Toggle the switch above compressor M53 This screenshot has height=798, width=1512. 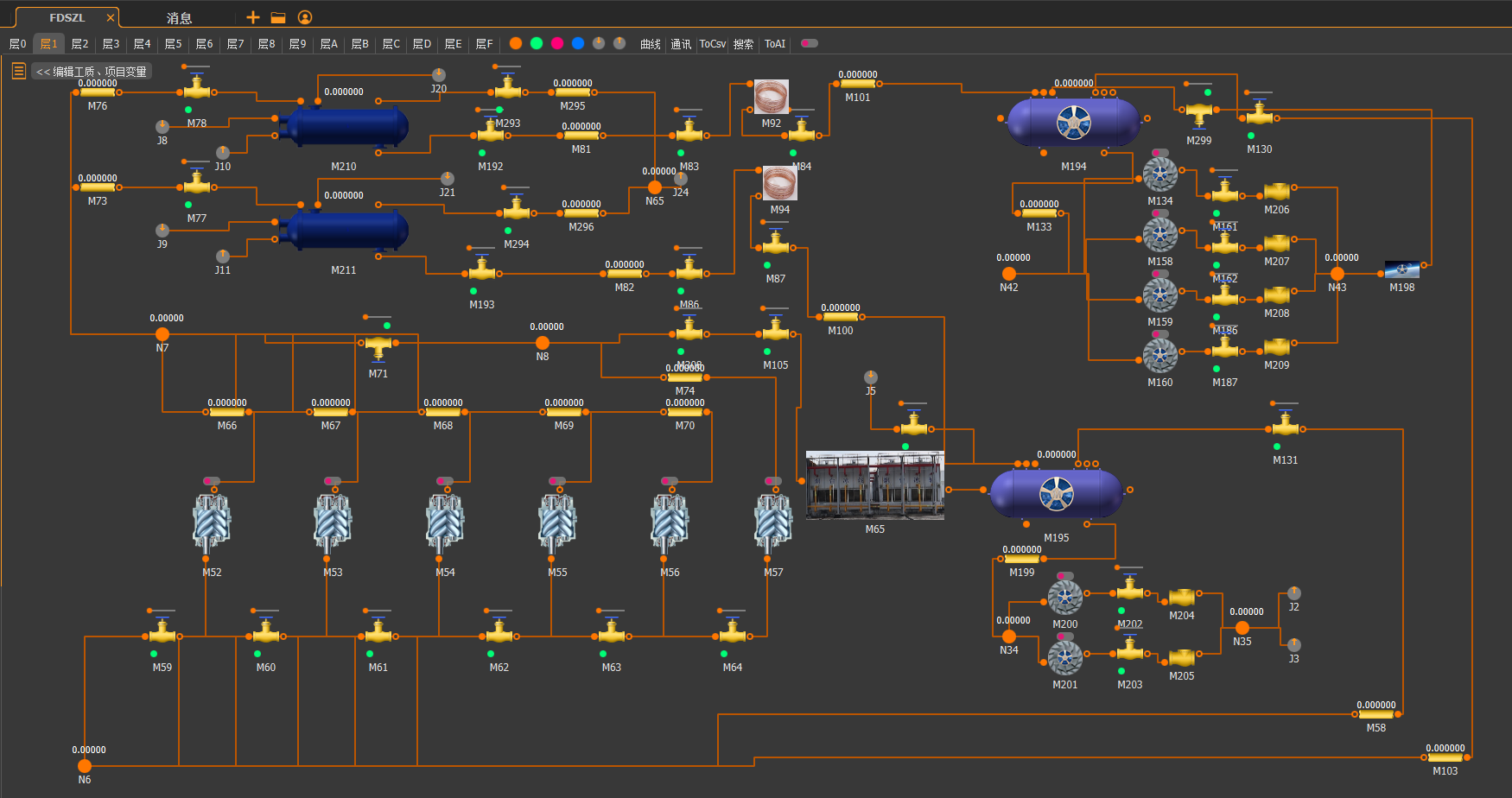pos(333,481)
